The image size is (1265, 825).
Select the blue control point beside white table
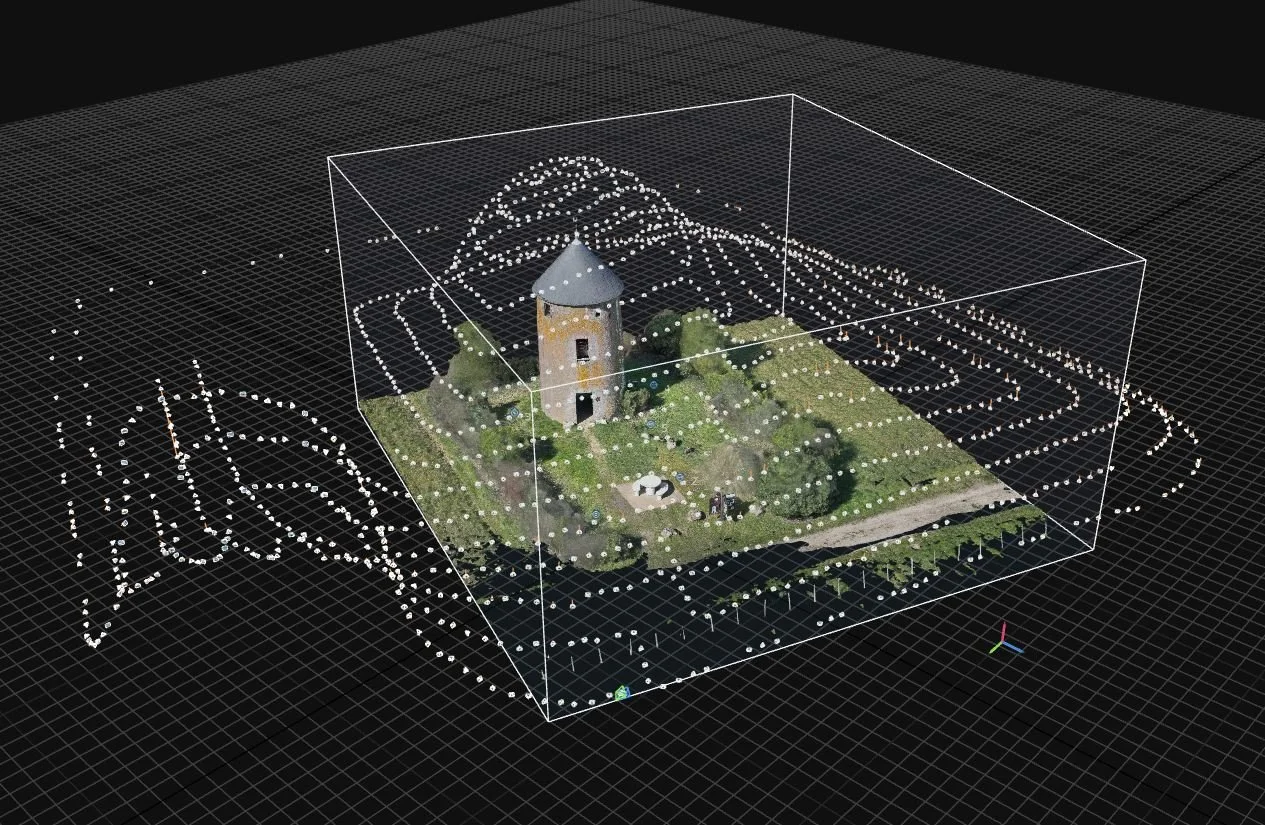[680, 477]
